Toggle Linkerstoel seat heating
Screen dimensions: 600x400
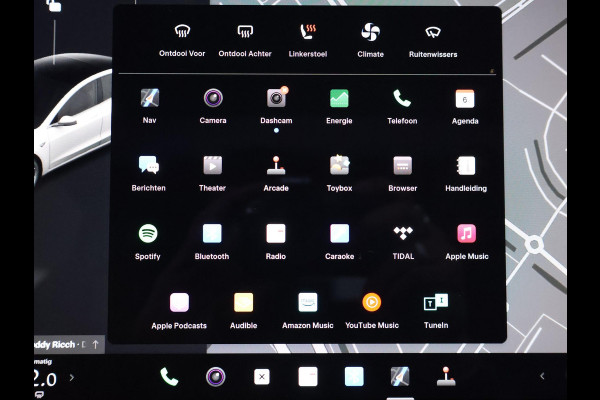click(308, 32)
